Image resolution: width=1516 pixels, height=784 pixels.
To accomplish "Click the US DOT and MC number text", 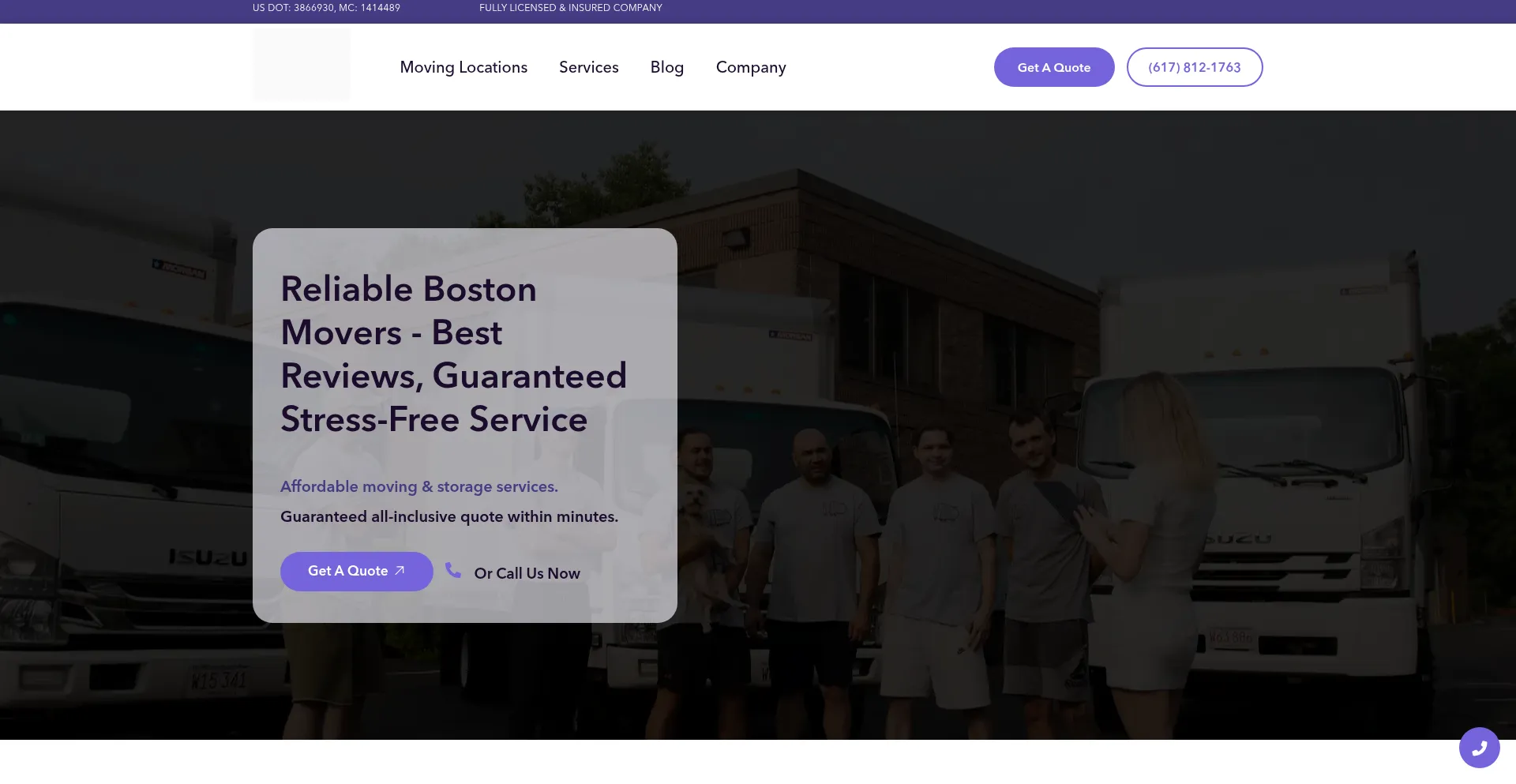I will 326,8.
